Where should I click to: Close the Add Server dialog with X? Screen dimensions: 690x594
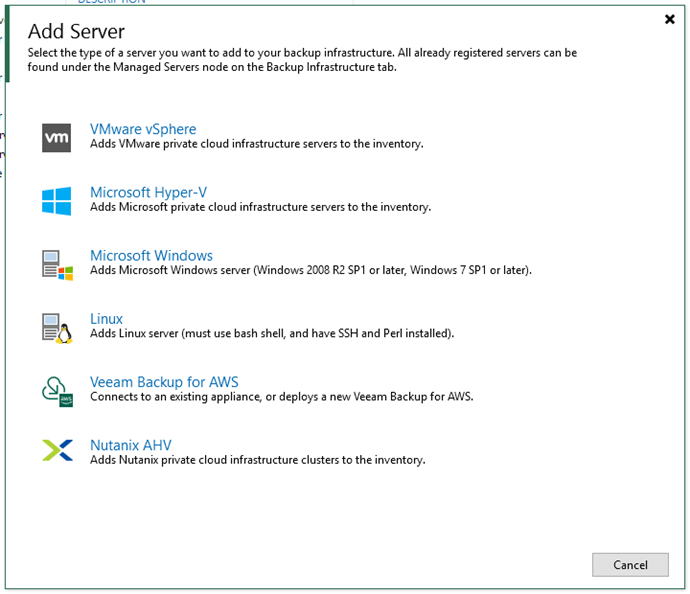[x=669, y=19]
